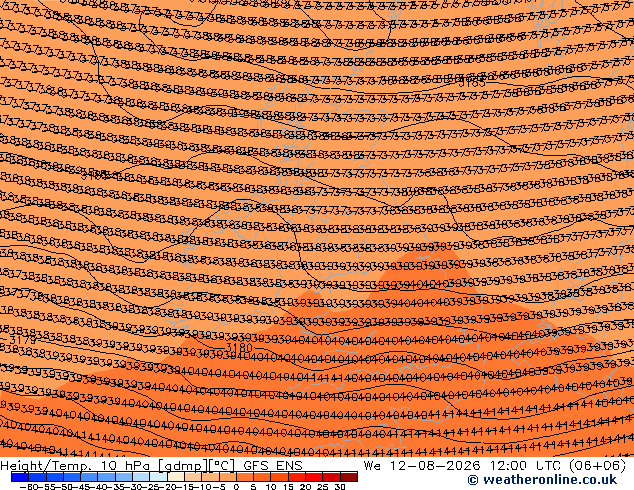Select the cream legend swatch between -20 and -15

point(175,477)
